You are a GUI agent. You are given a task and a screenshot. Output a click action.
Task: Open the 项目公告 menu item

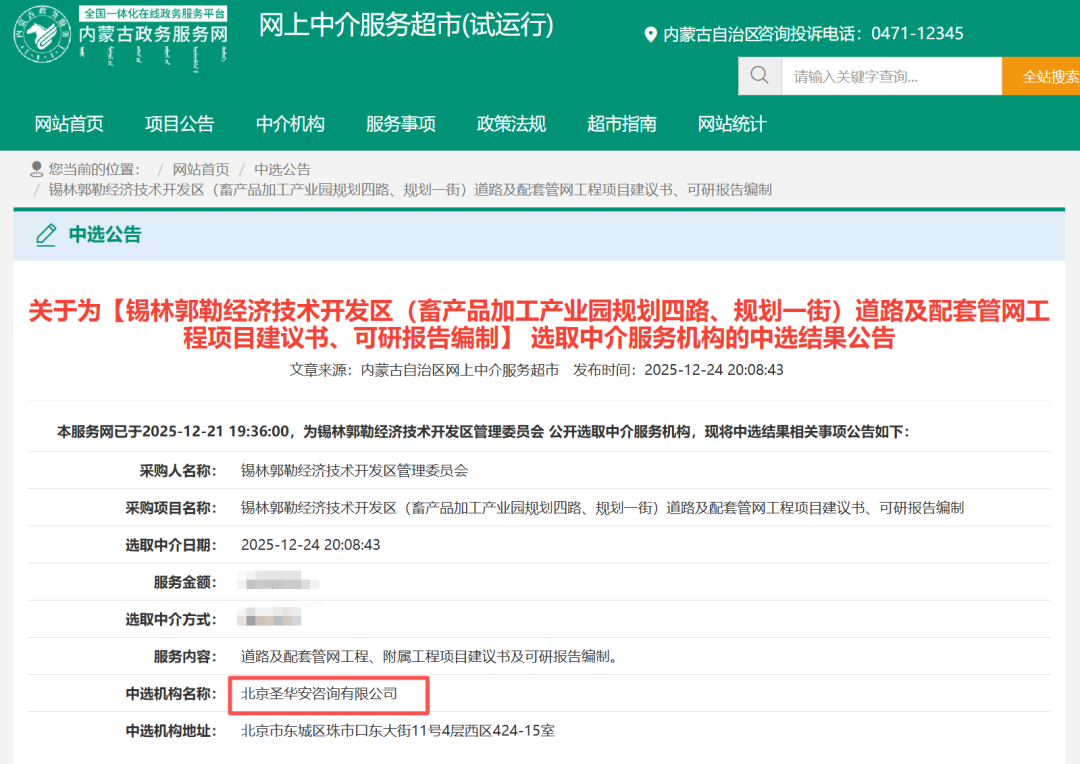[179, 124]
